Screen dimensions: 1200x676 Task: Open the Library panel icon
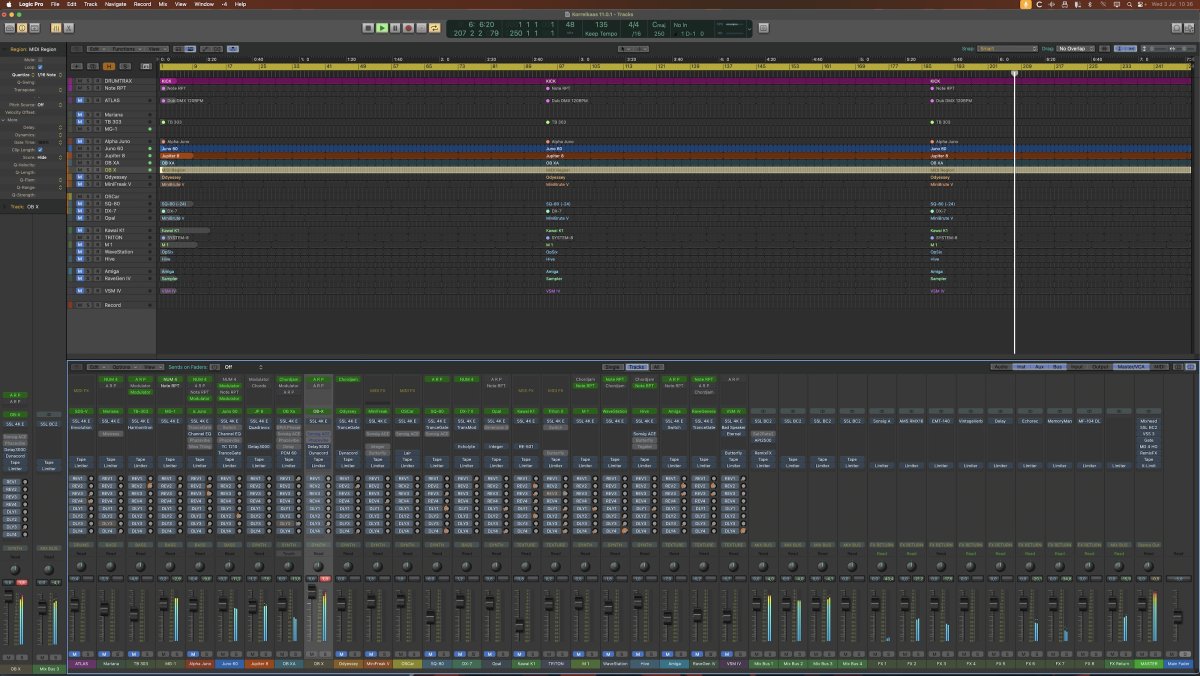point(9,28)
